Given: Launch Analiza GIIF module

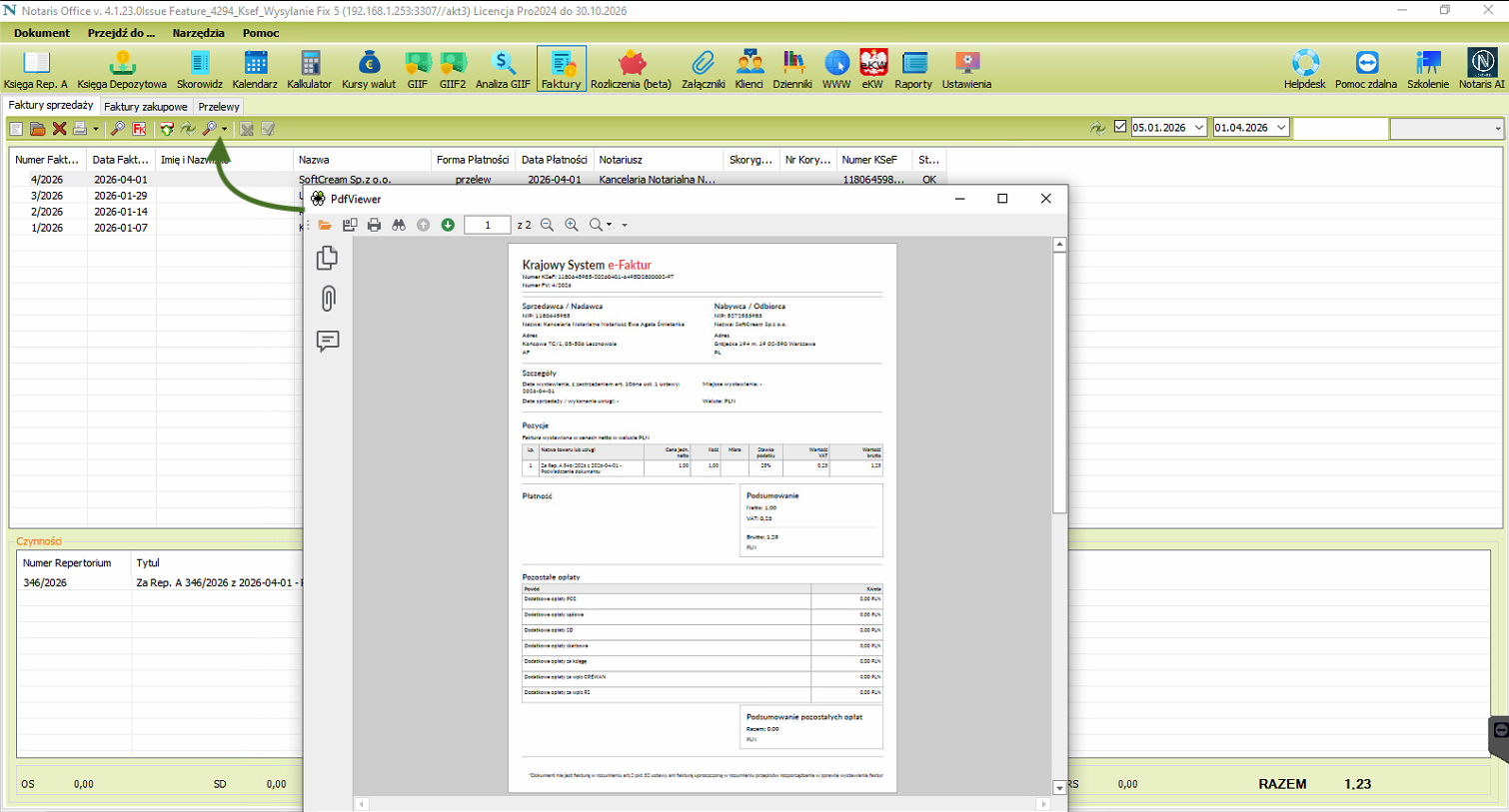Looking at the screenshot, I should click(x=503, y=69).
